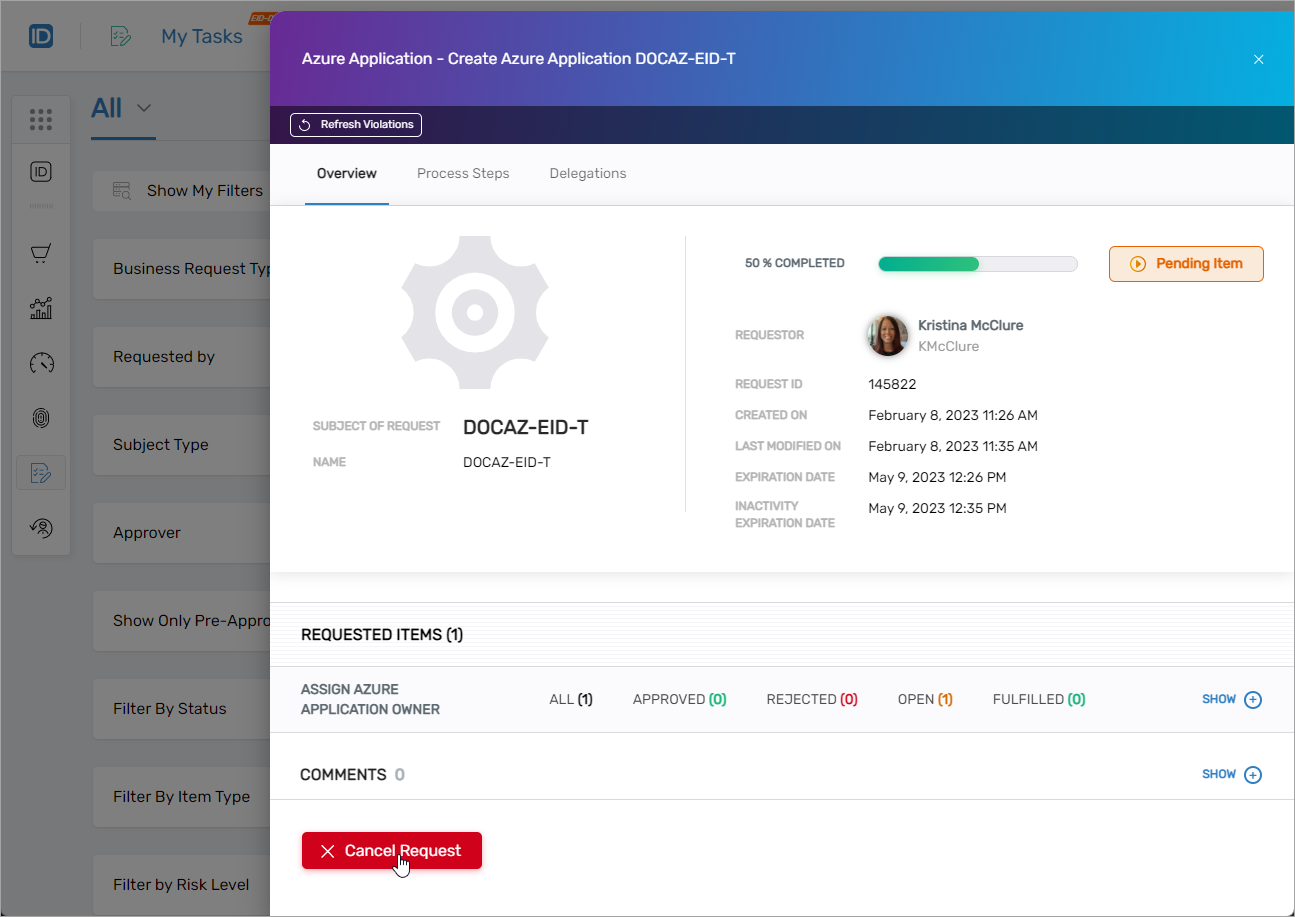The height and width of the screenshot is (917, 1295).
Task: Open the user recertification sidebar icon
Action: coord(41,528)
